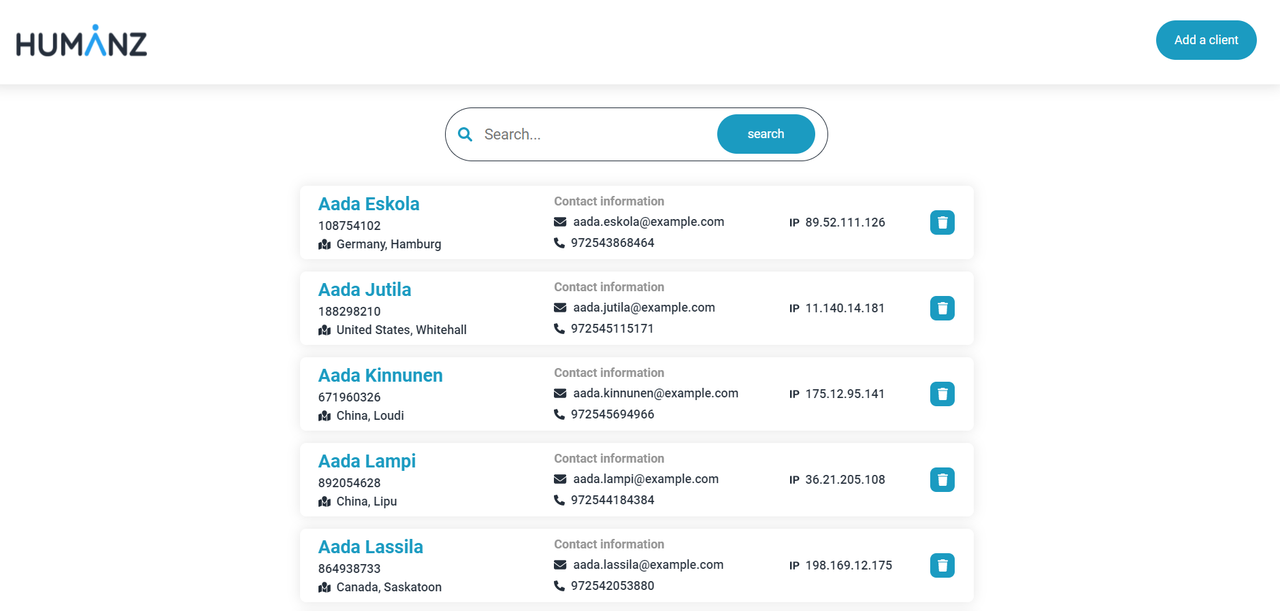Screen dimensions: 1280x611
Task: Open the Aada Jutila client name
Action: click(x=365, y=290)
